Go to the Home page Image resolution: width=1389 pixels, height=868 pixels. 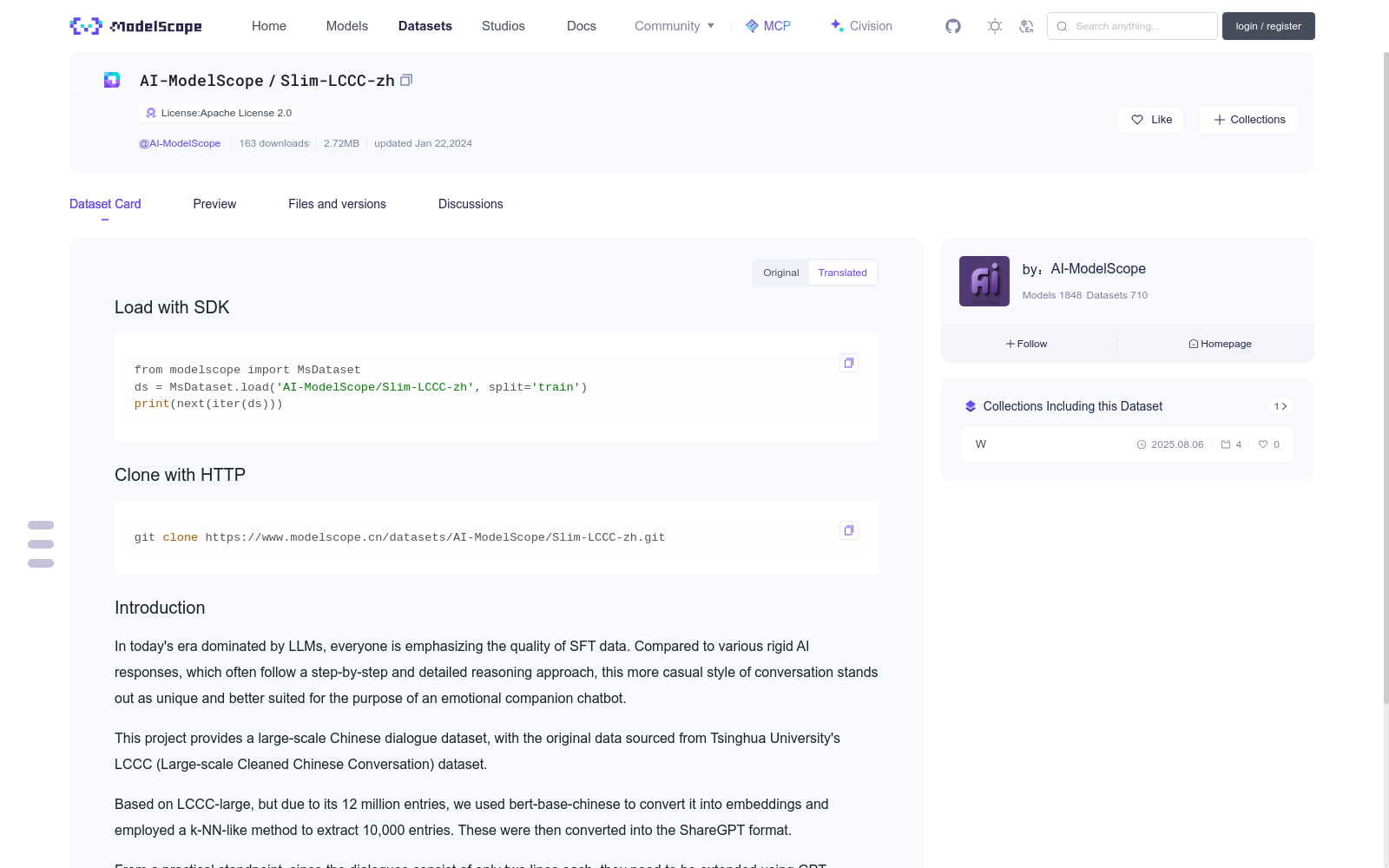[x=269, y=26]
